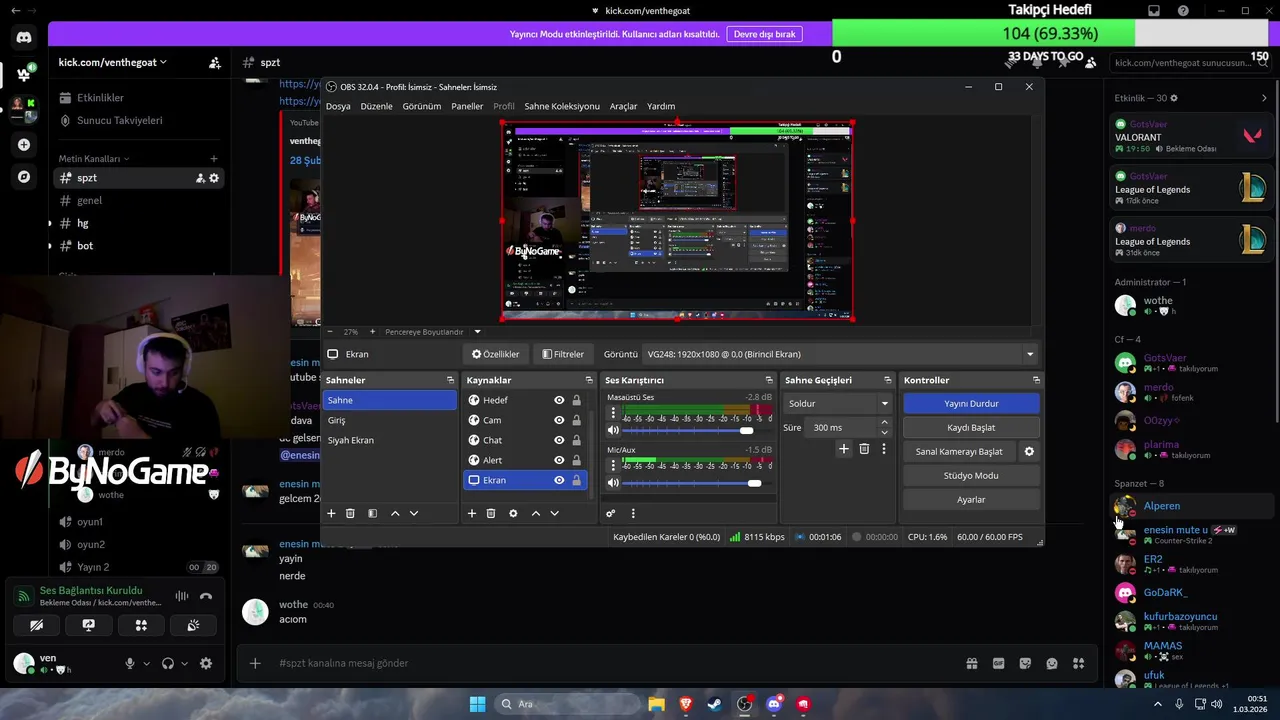This screenshot has height=720, width=1280.
Task: Open the Paneller menu in OBS
Action: (467, 106)
